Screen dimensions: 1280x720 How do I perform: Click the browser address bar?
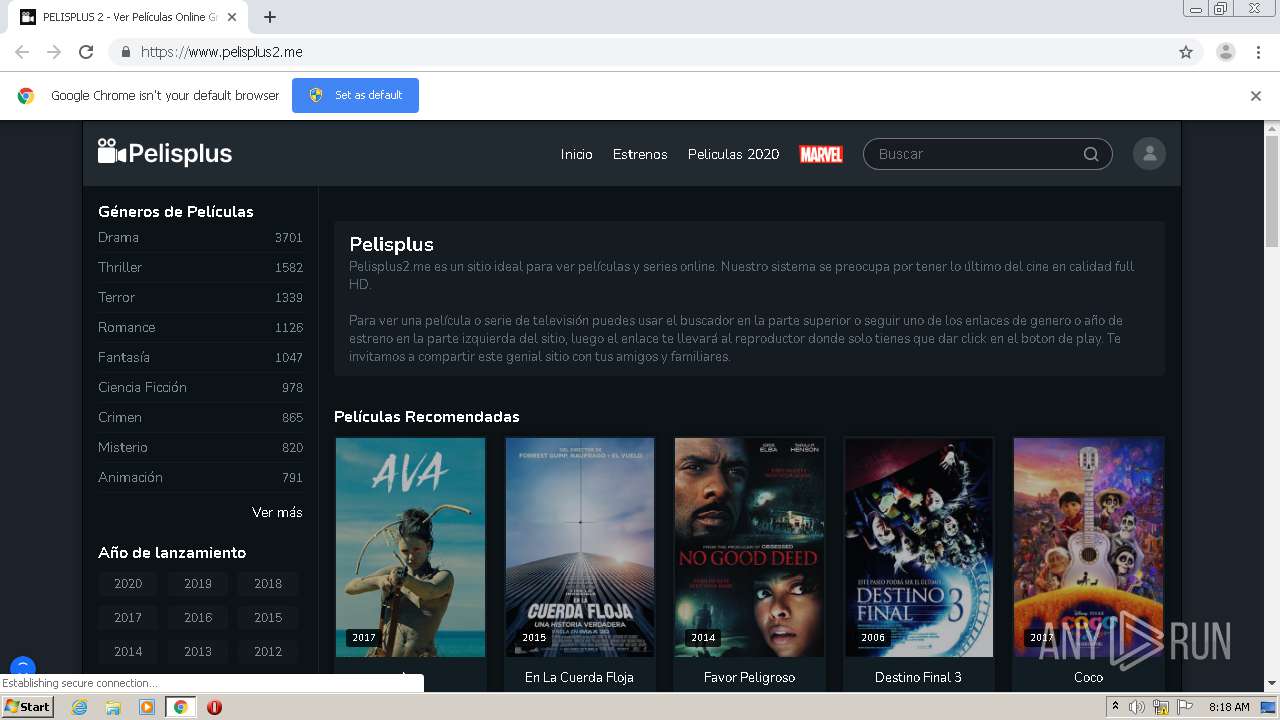tap(640, 52)
